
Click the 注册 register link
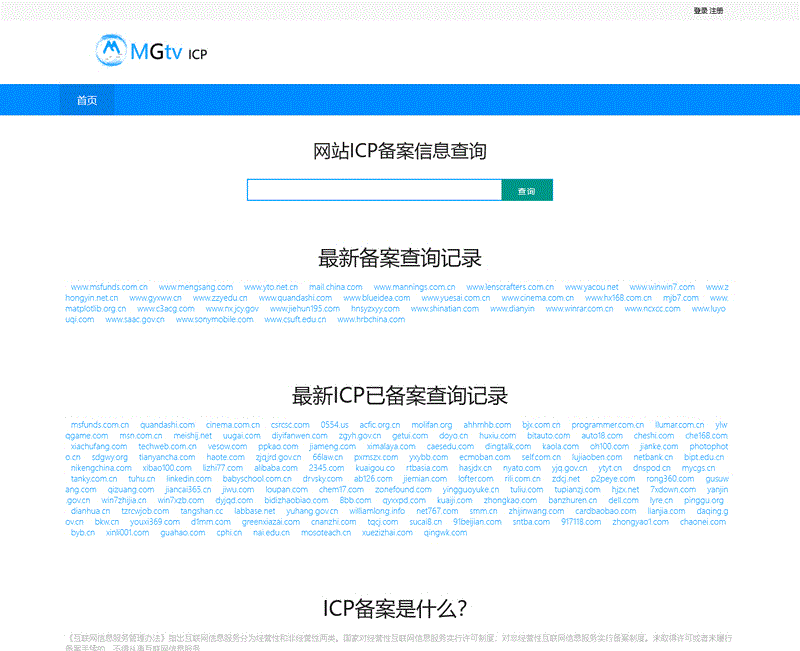click(x=717, y=10)
